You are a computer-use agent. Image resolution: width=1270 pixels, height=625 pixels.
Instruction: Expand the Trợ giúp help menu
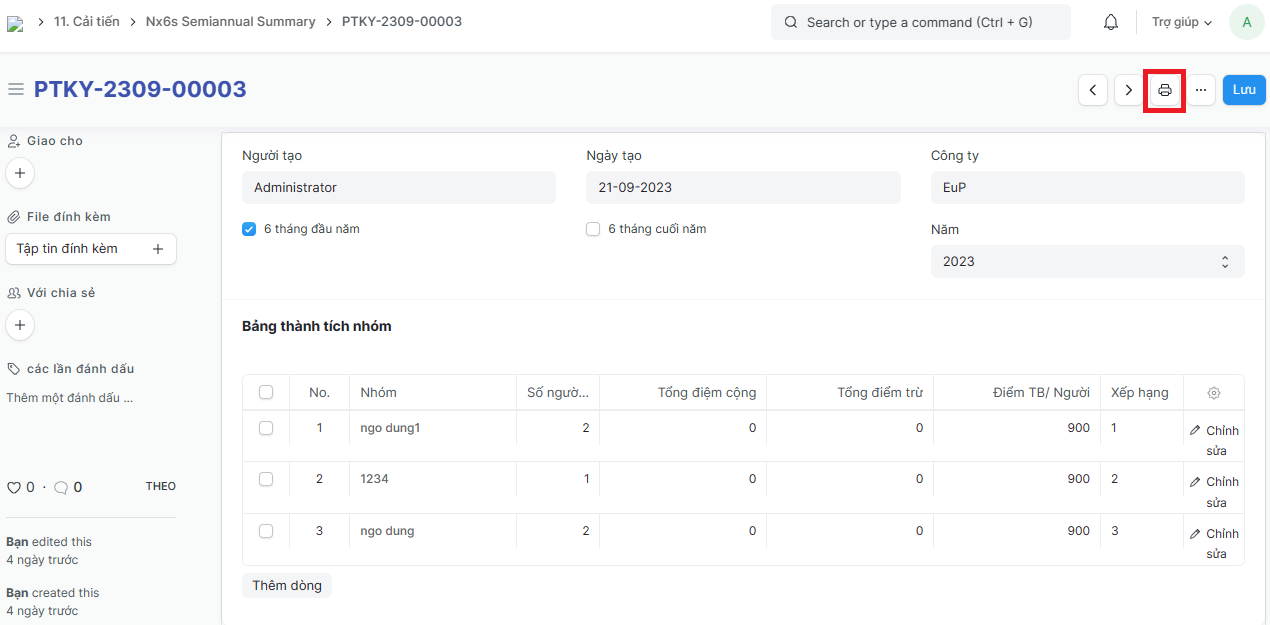click(1181, 22)
